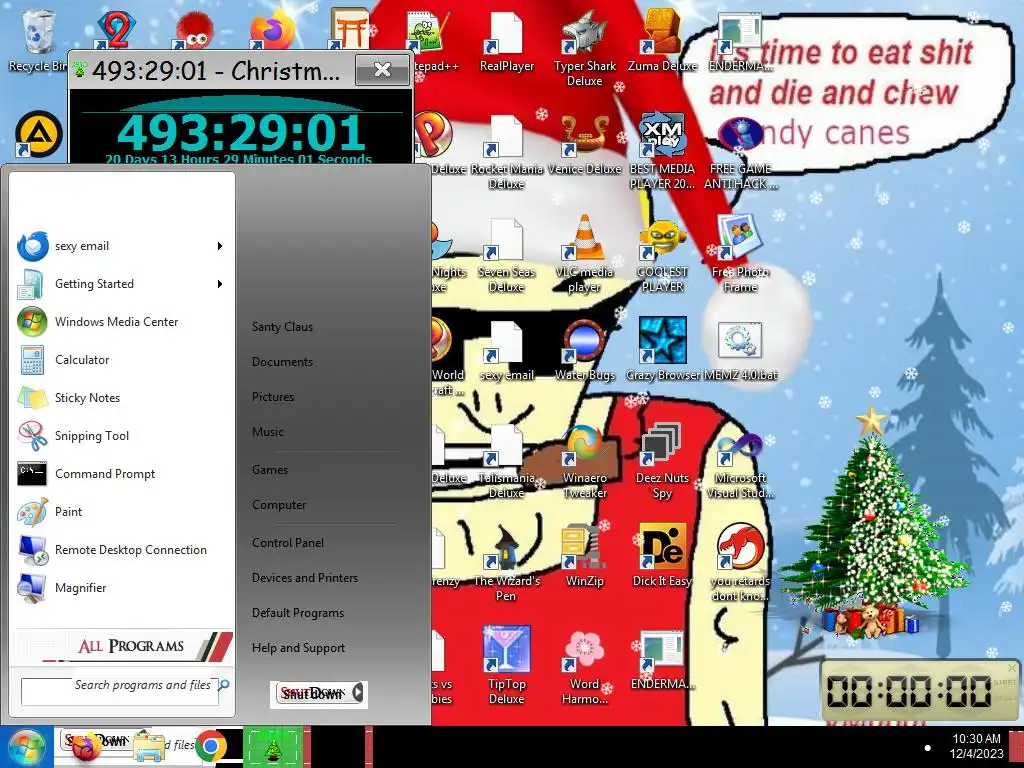
Task: Launch Water Bugs desktop shortcut
Action: pyautogui.click(x=584, y=351)
